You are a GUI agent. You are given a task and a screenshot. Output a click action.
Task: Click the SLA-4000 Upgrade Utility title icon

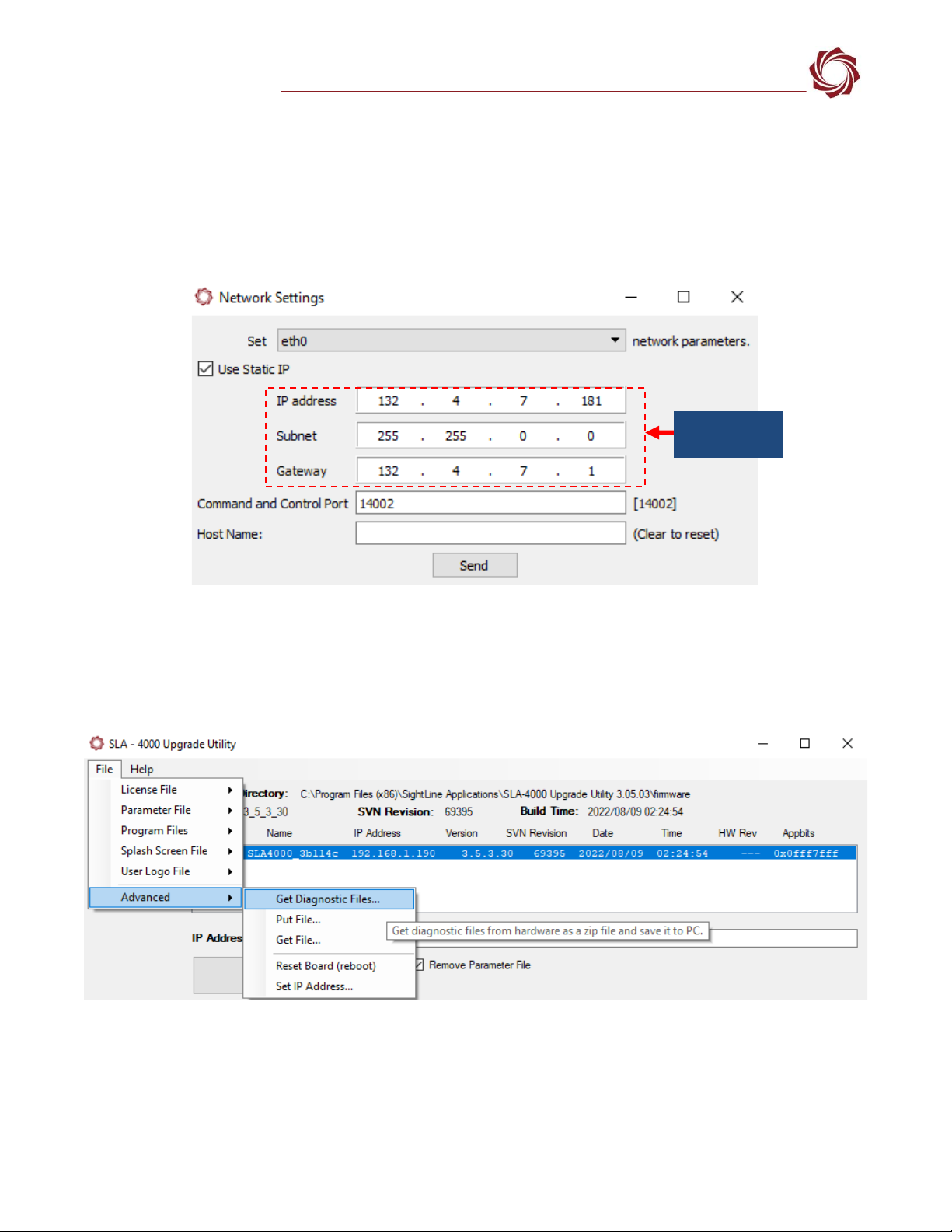coord(96,743)
